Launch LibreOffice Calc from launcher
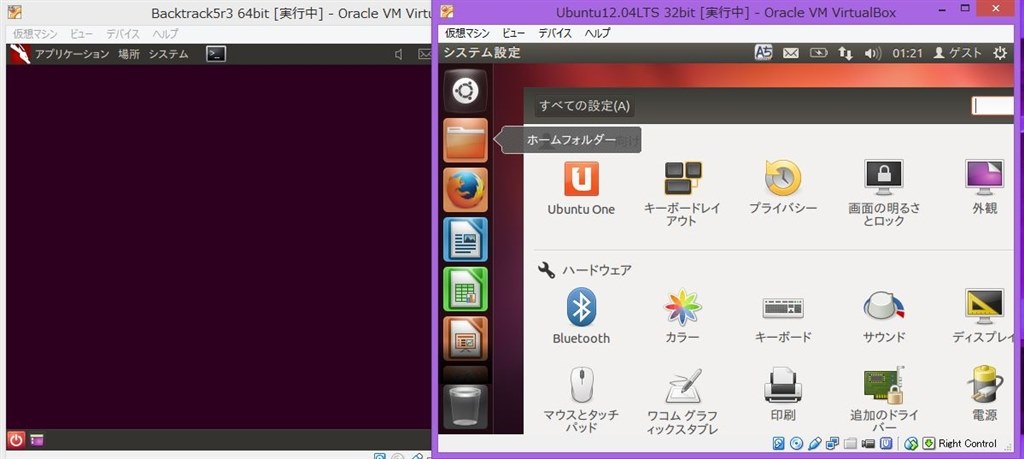 466,289
